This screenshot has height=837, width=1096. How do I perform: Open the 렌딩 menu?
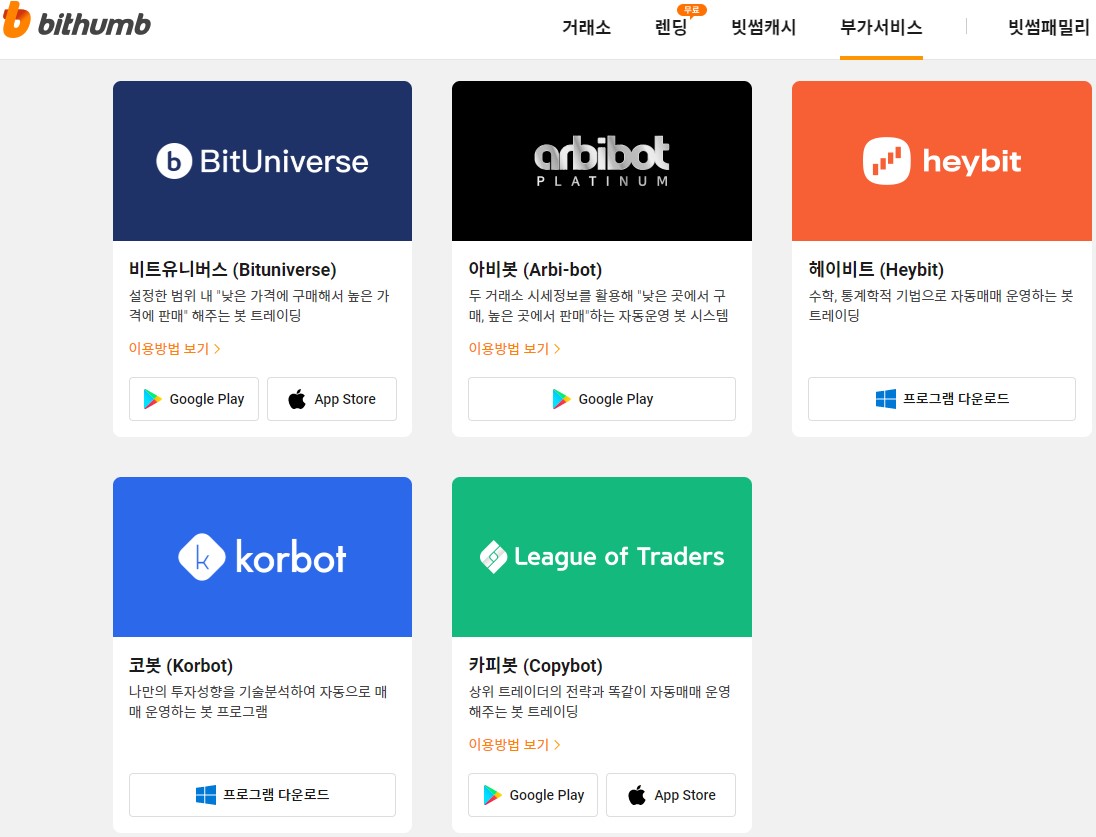pos(671,27)
